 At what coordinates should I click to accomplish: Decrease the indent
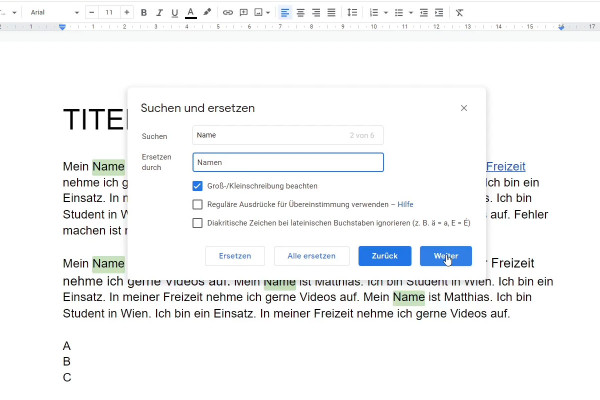424,13
